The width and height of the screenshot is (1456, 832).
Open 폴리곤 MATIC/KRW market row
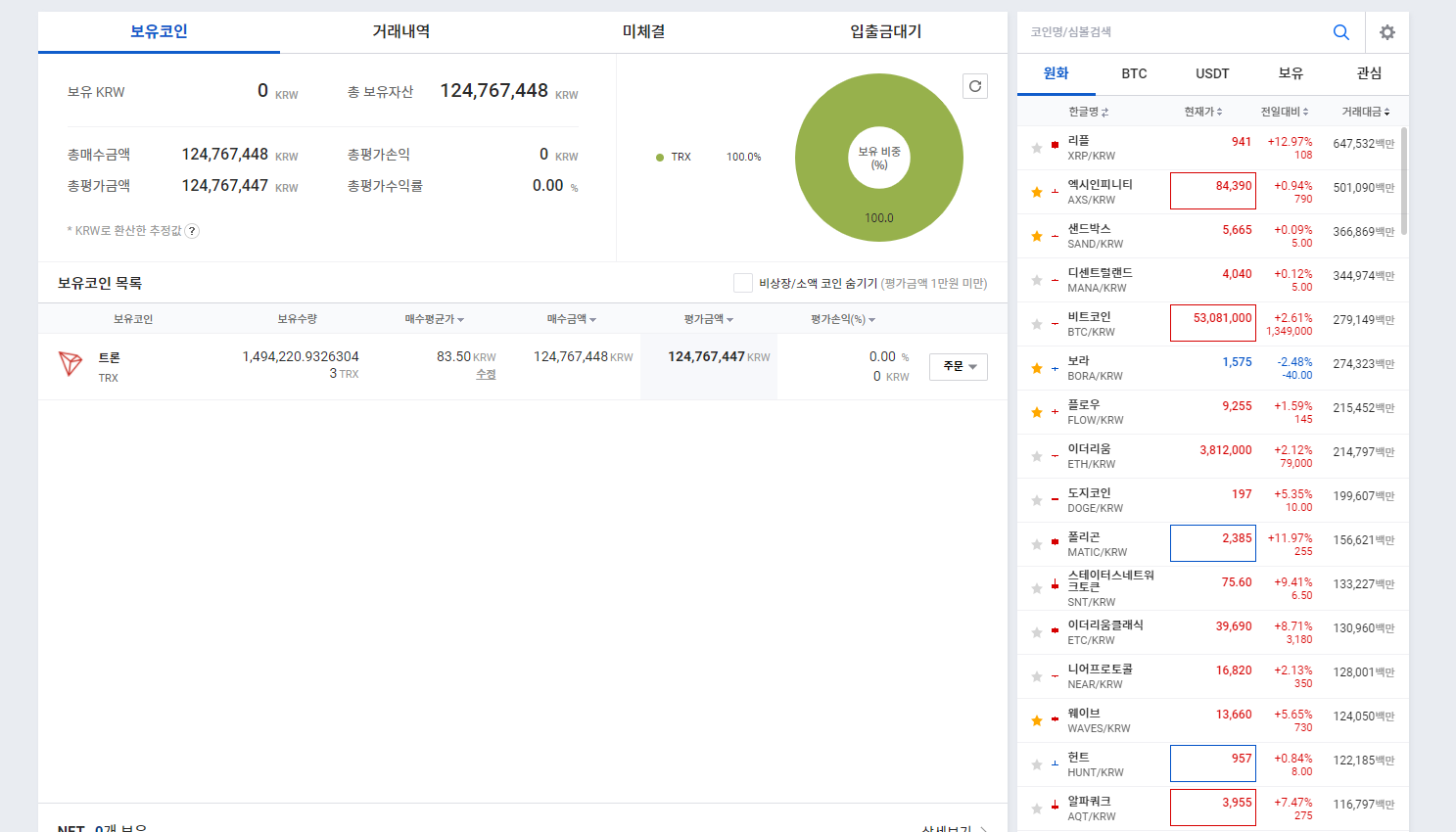pos(1209,544)
